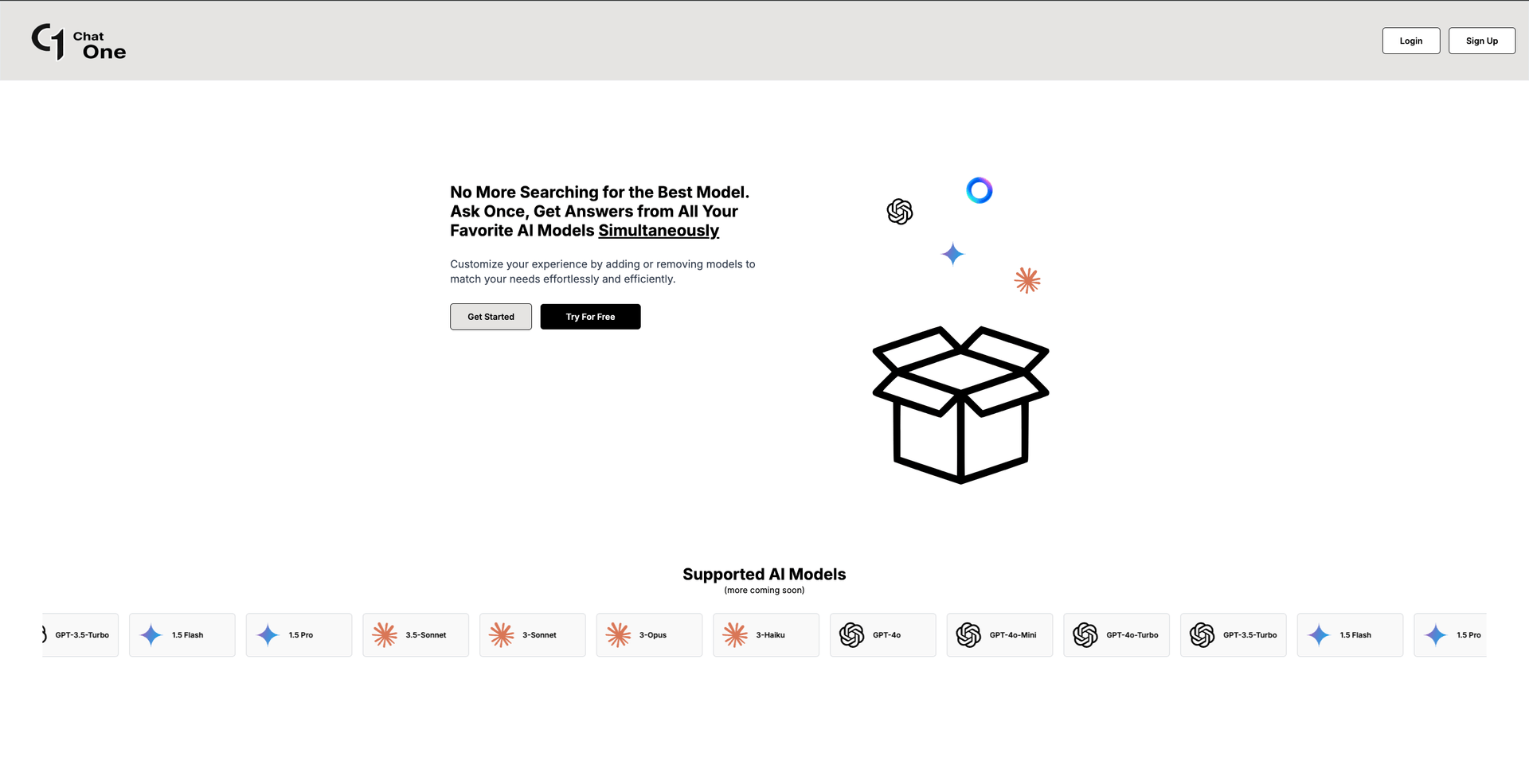Image resolution: width=1529 pixels, height=784 pixels.
Task: Choose the 3-Opus model card
Action: click(649, 635)
